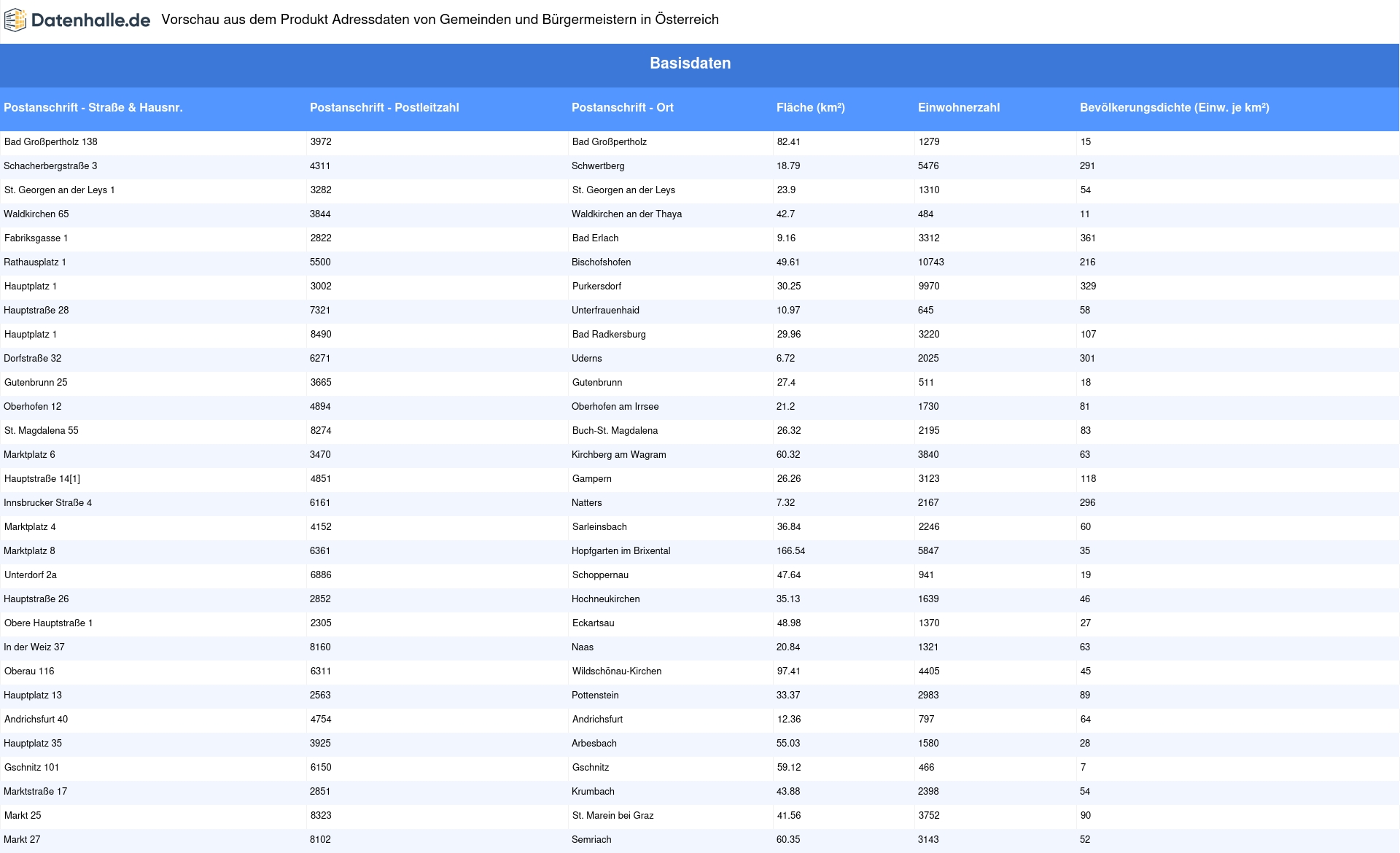Click town name Bischofshofen
The width and height of the screenshot is (1400, 853).
pyautogui.click(x=602, y=262)
